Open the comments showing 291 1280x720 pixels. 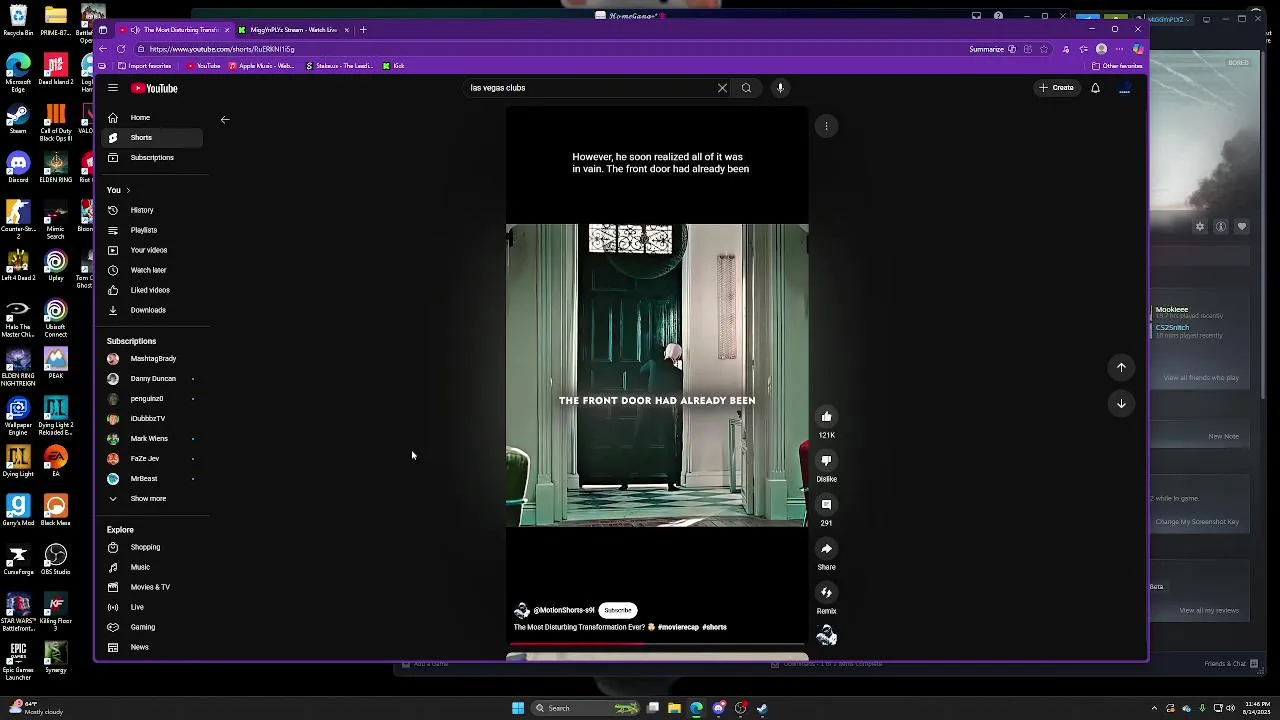coord(826,504)
